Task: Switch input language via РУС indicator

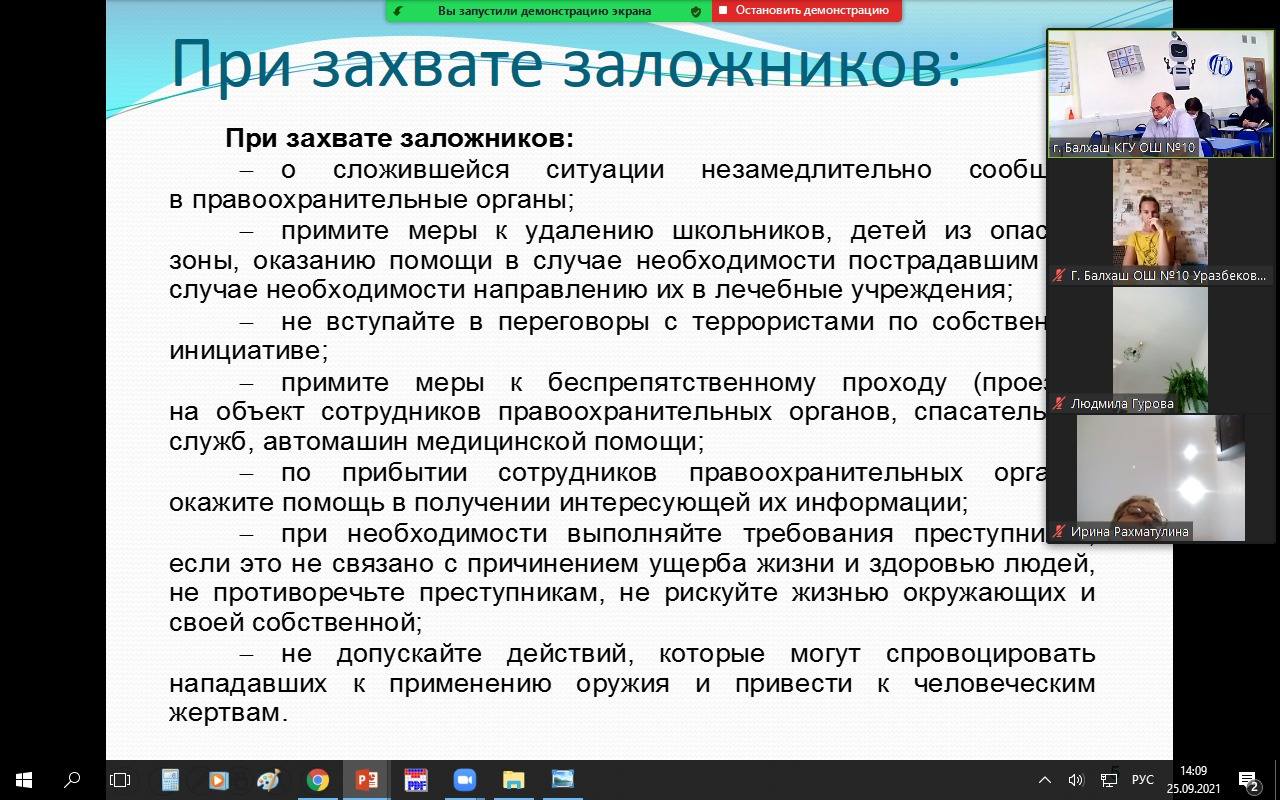Action: [x=1142, y=780]
